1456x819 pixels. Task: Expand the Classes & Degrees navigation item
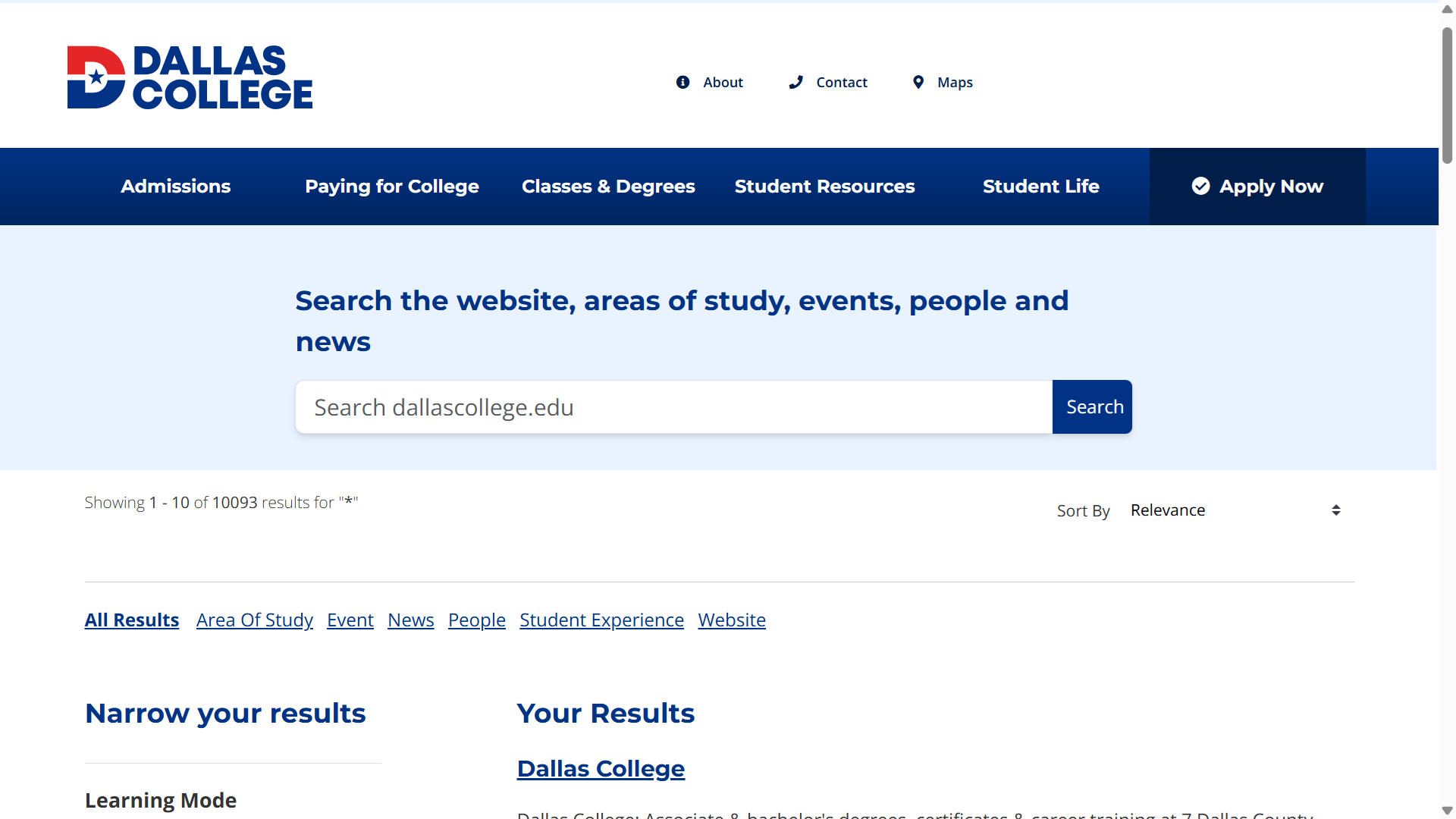pos(608,186)
